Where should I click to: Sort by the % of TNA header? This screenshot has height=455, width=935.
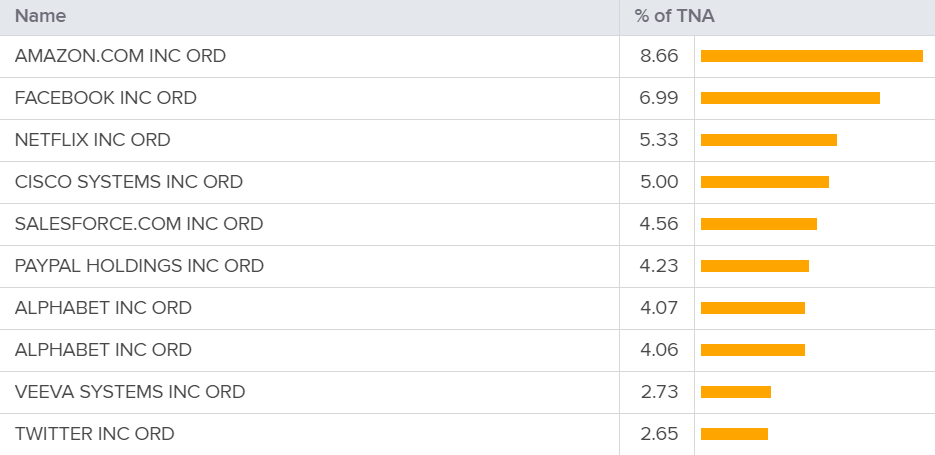pyautogui.click(x=674, y=16)
